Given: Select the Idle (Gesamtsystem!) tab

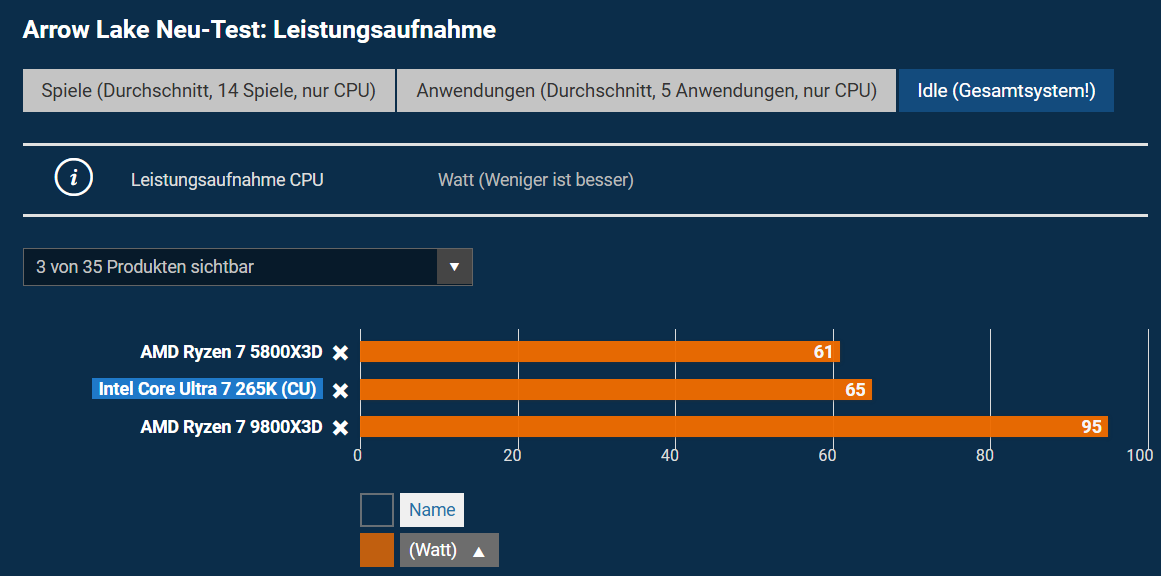Looking at the screenshot, I should click(1006, 91).
